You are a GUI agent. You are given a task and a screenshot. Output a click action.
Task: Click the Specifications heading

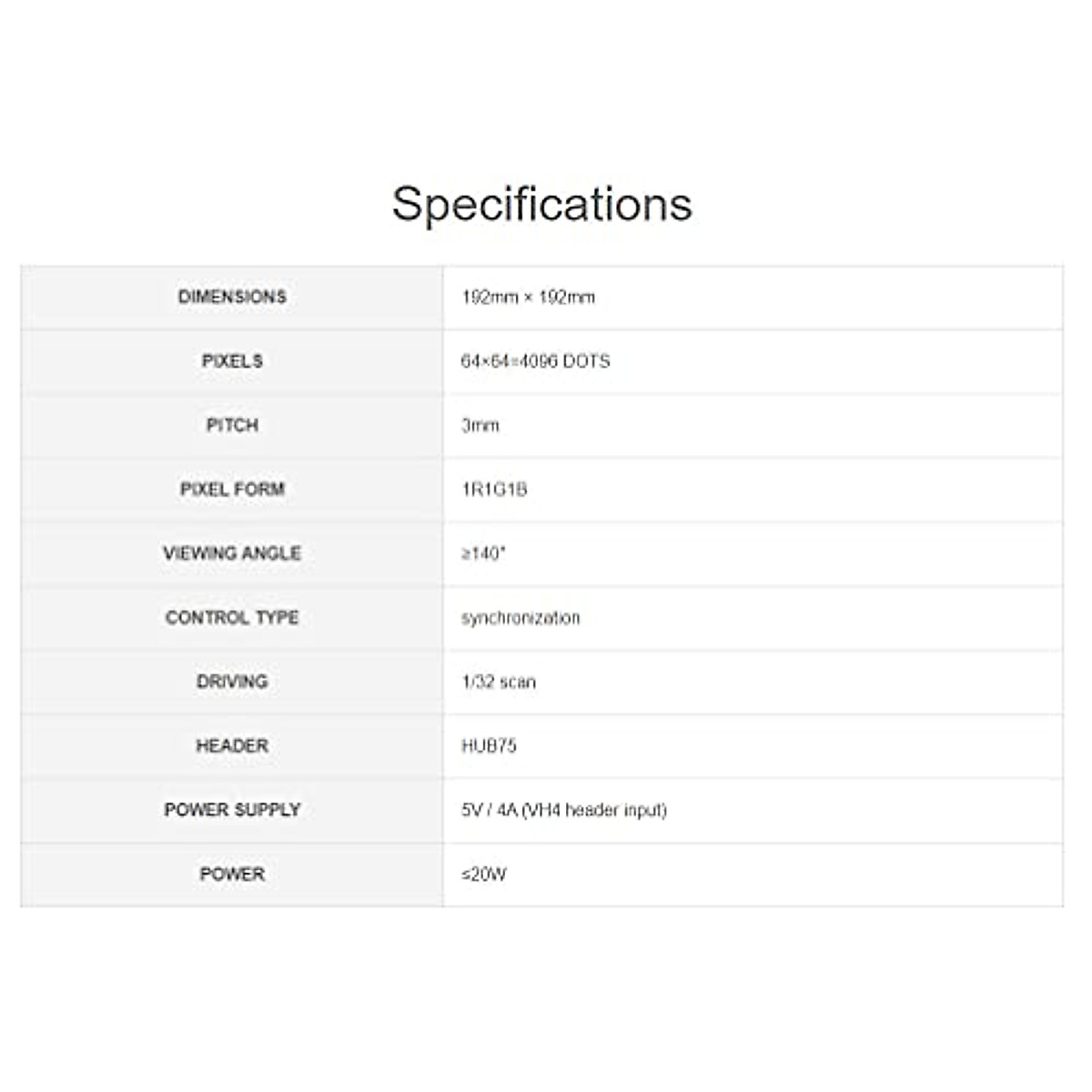click(x=542, y=204)
